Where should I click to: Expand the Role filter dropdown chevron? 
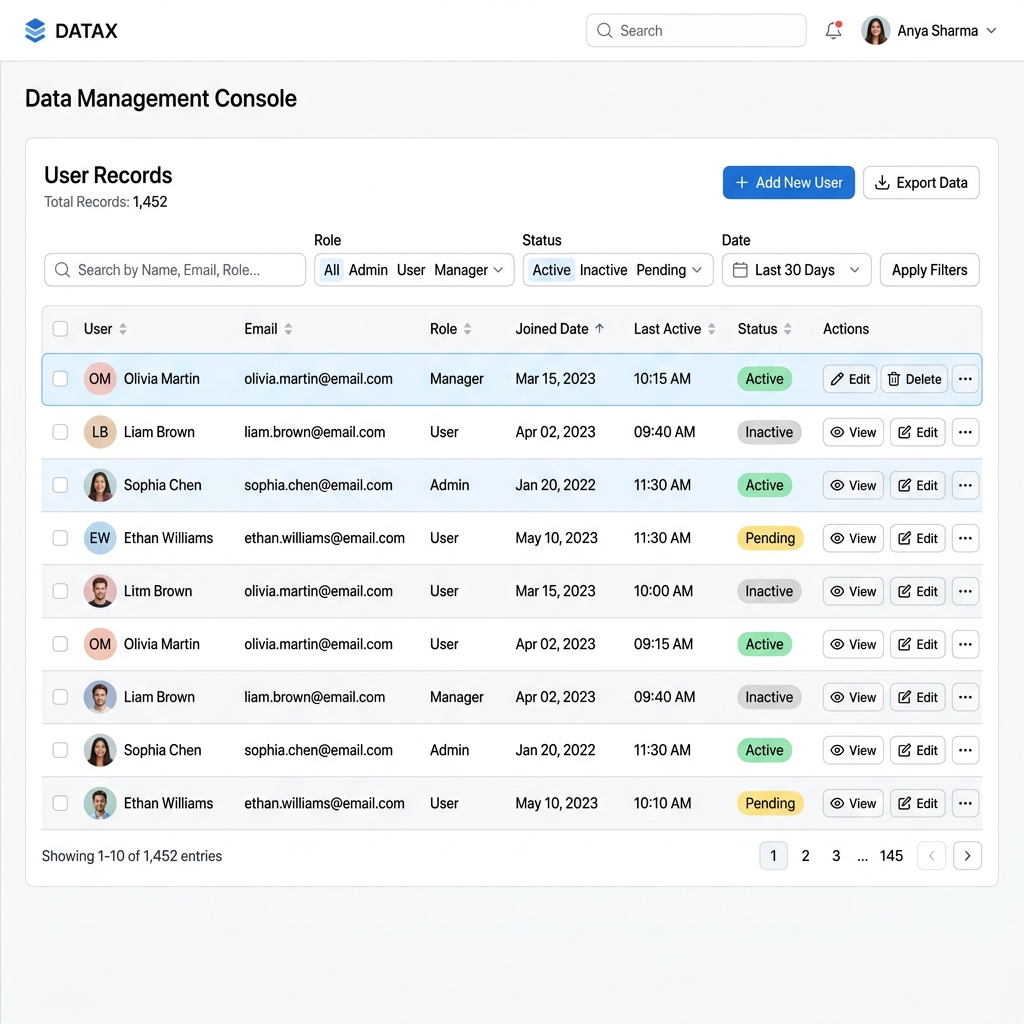tap(498, 270)
